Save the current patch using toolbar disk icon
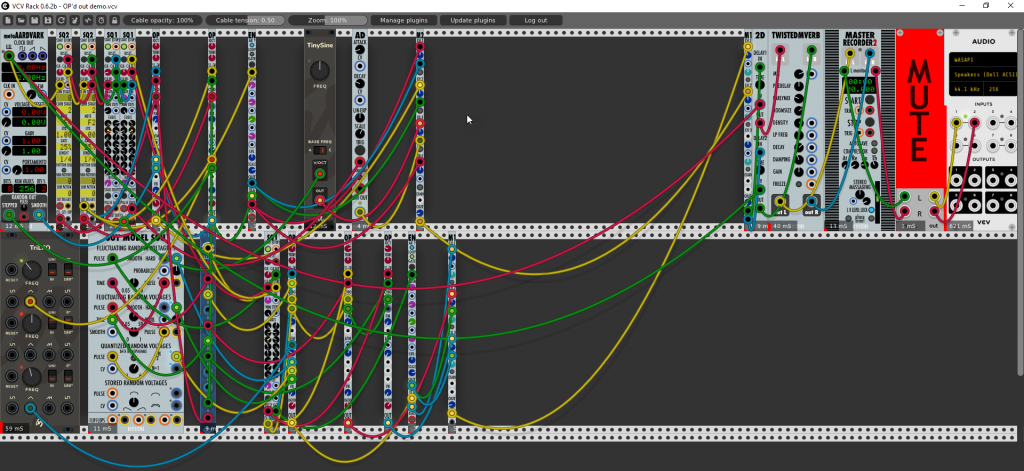Viewport: 1024px width, 471px height. coord(35,20)
